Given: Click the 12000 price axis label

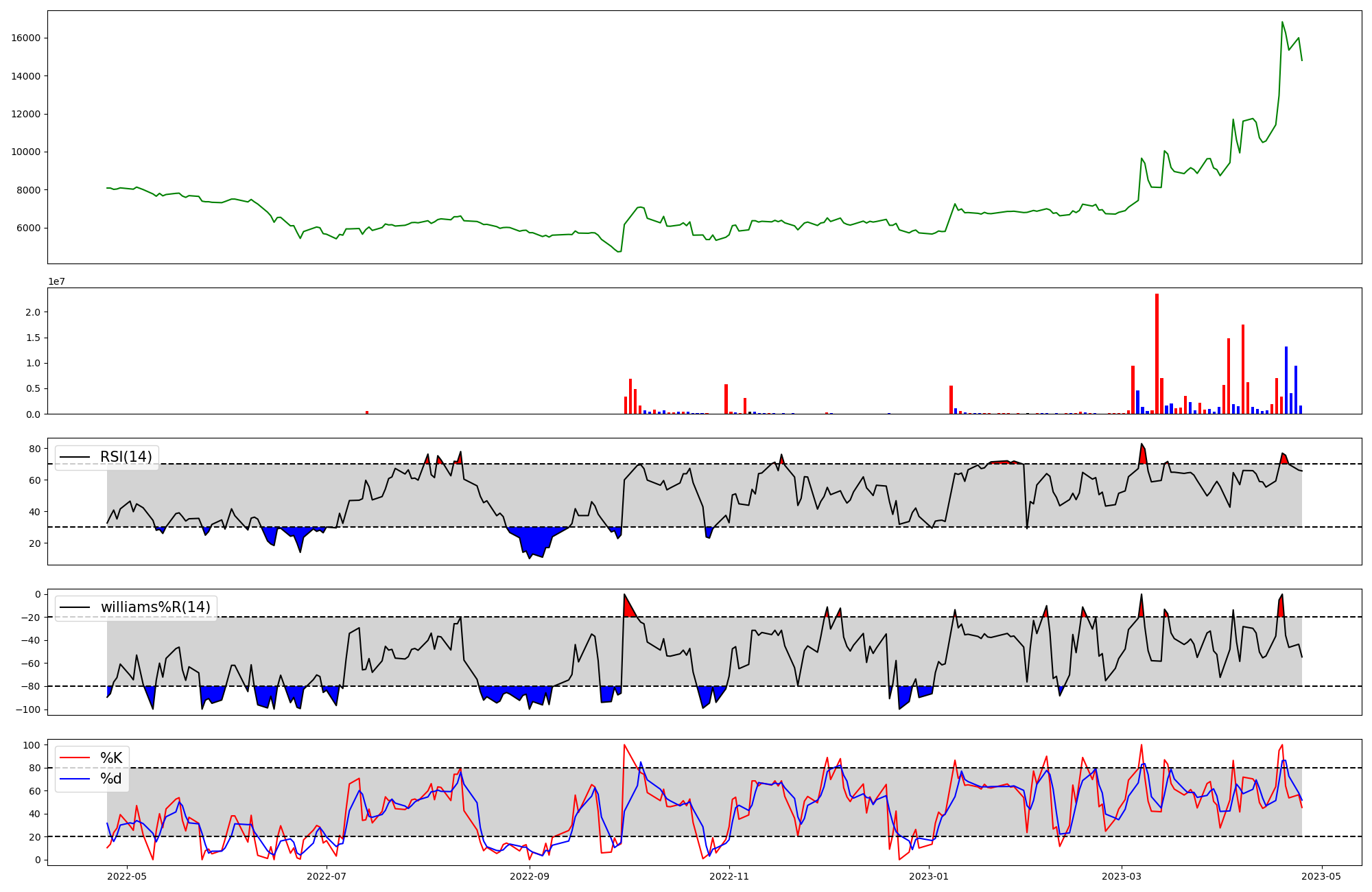Looking at the screenshot, I should [x=25, y=114].
